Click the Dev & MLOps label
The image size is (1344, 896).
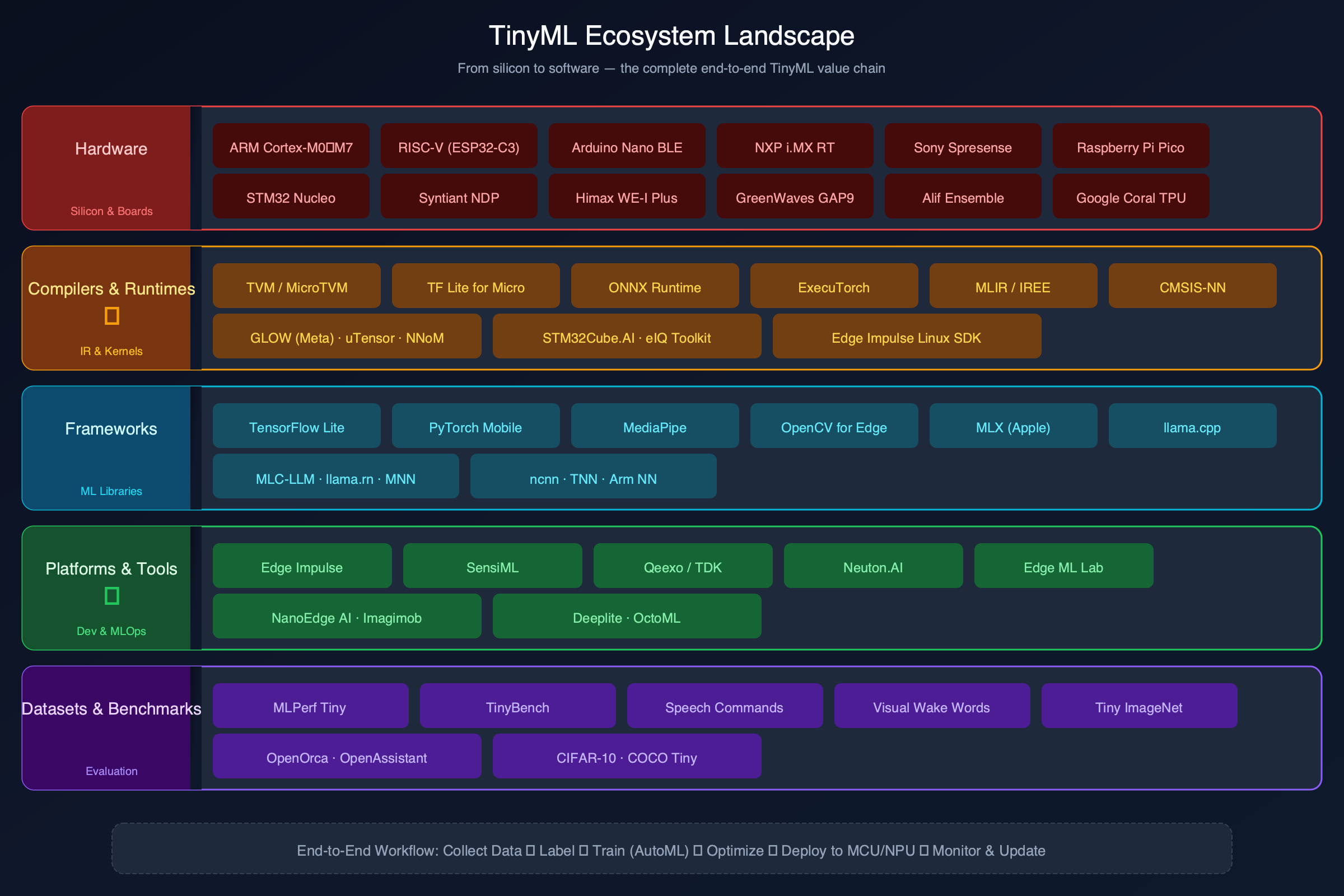111,631
